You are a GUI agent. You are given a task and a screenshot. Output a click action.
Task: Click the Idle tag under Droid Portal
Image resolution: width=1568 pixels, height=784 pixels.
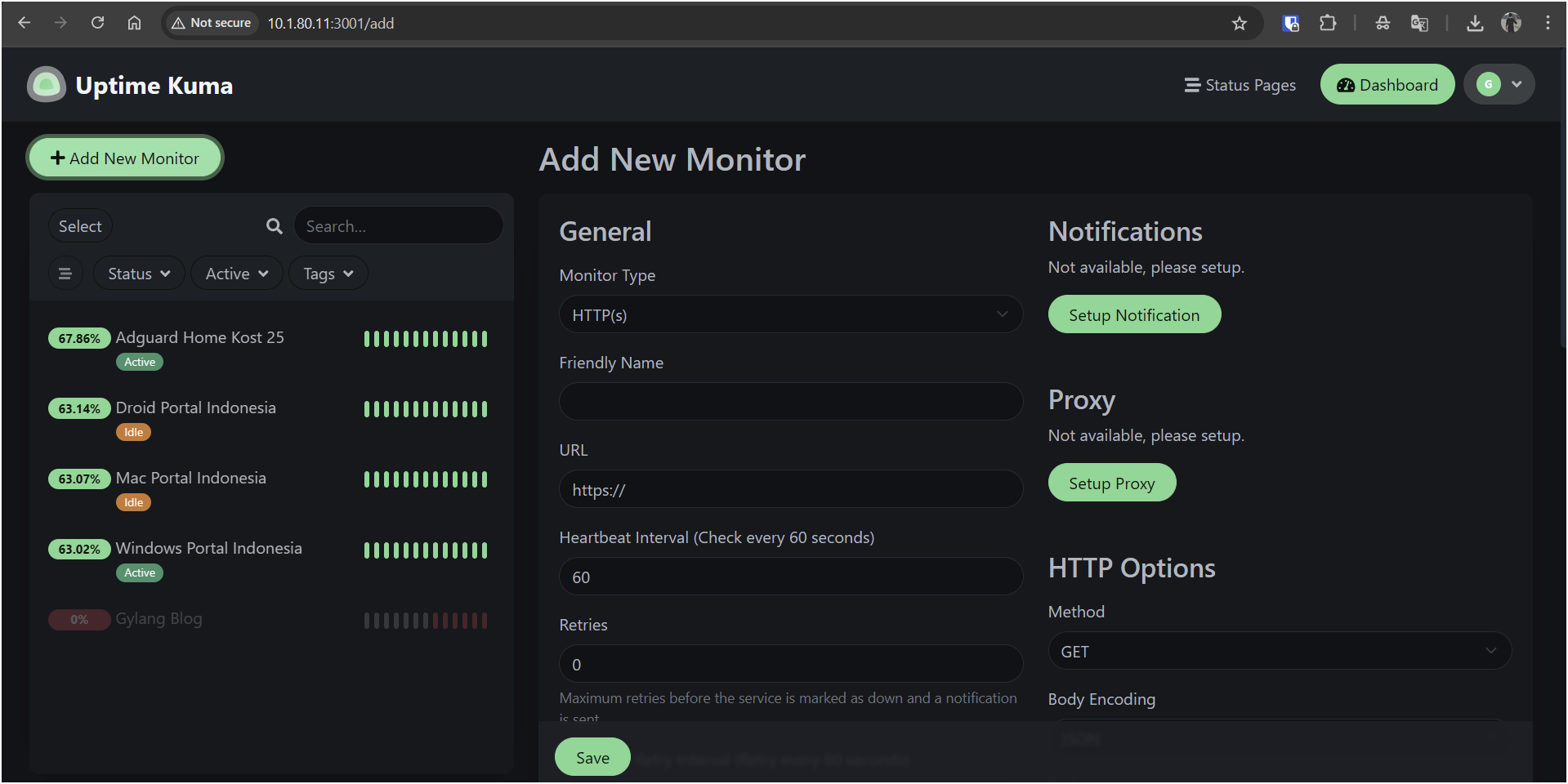(134, 432)
